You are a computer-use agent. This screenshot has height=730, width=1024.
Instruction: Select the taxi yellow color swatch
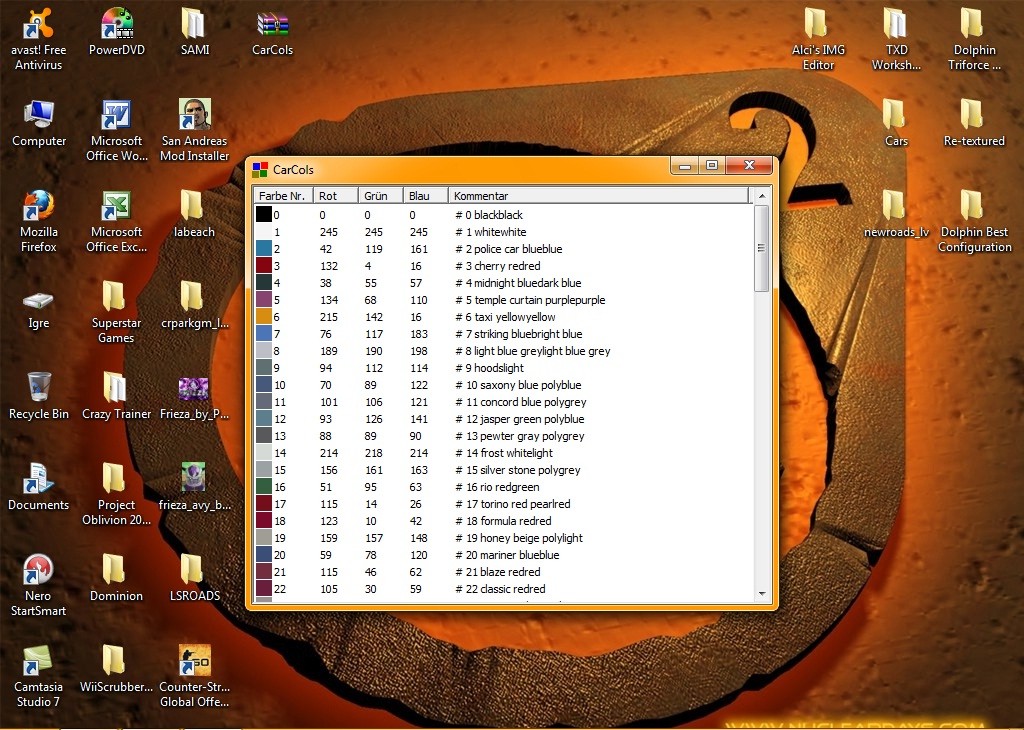coord(264,317)
